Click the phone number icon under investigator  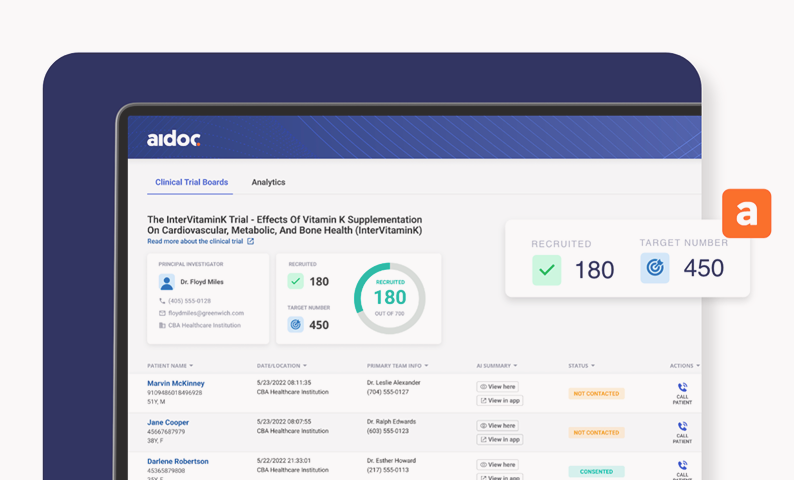coord(162,301)
